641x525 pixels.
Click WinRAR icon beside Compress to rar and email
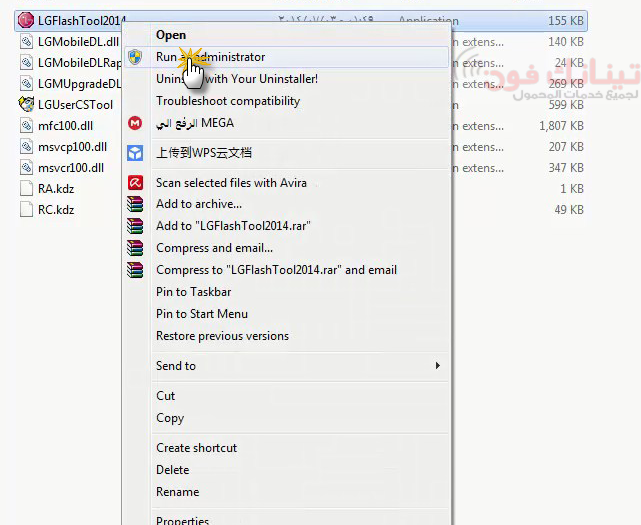135,270
